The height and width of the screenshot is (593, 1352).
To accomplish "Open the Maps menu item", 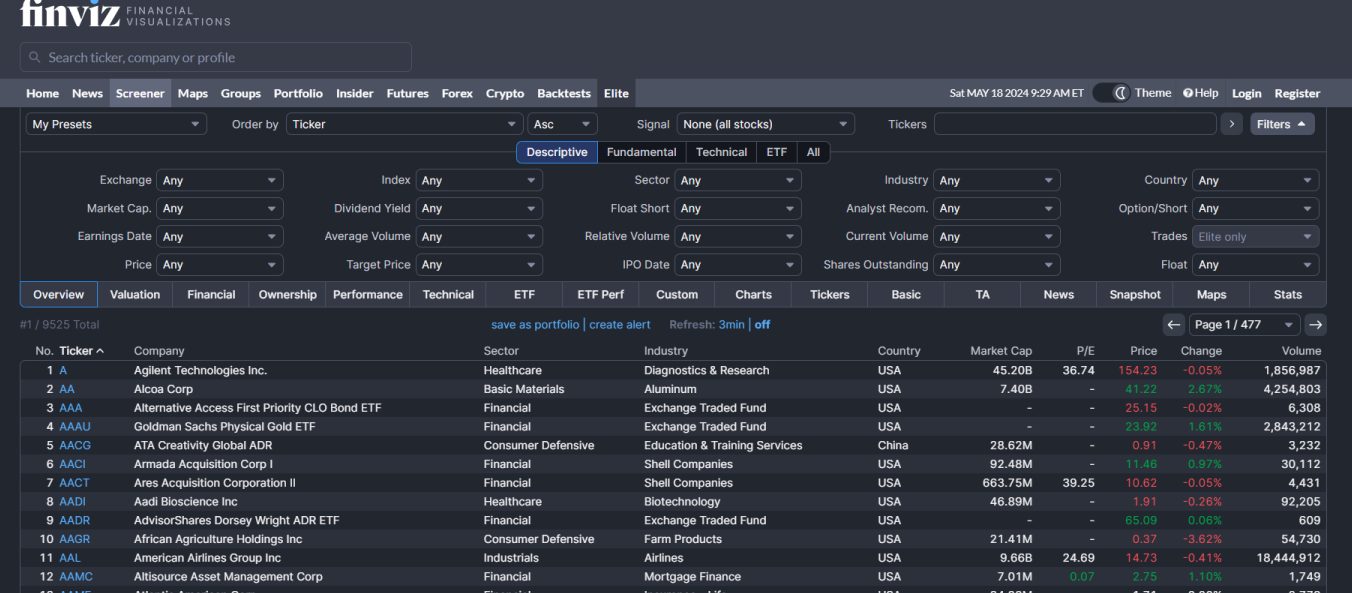I will tap(193, 93).
